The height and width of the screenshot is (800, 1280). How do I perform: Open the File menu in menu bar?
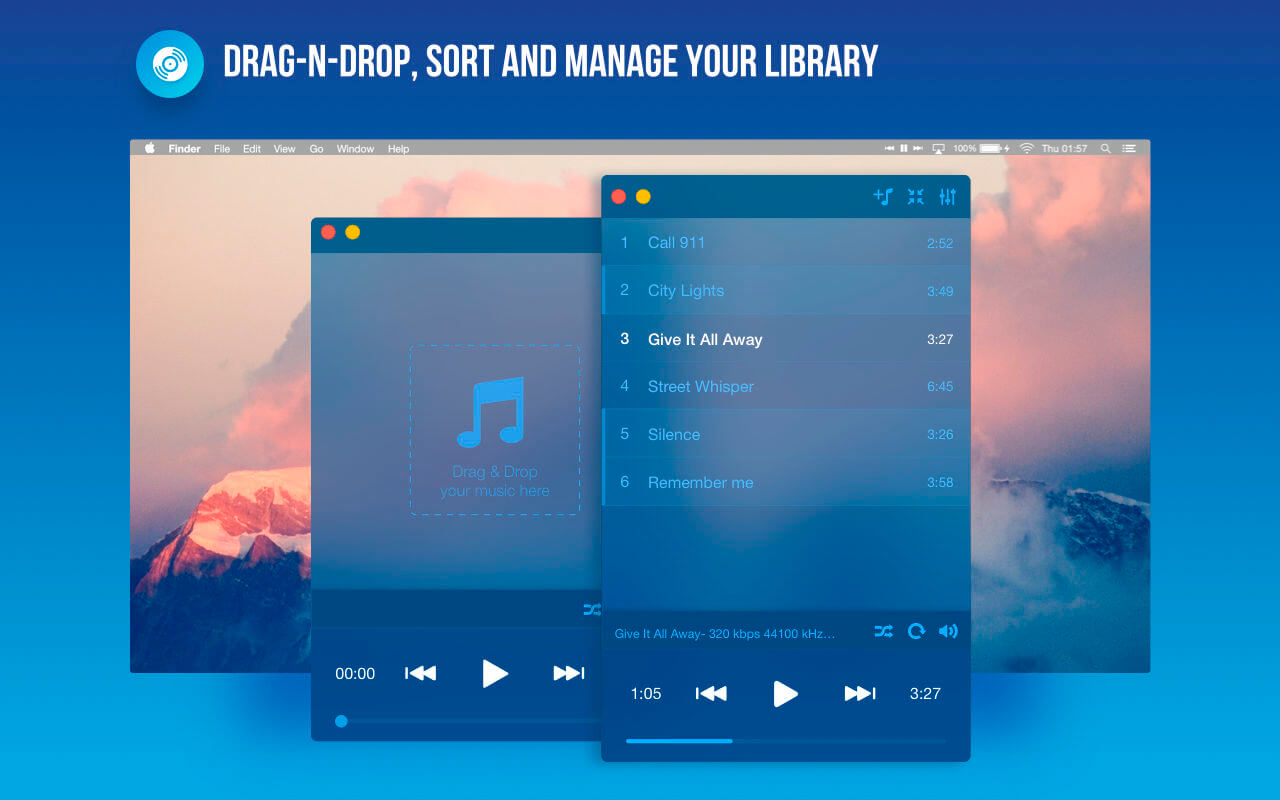(x=222, y=148)
